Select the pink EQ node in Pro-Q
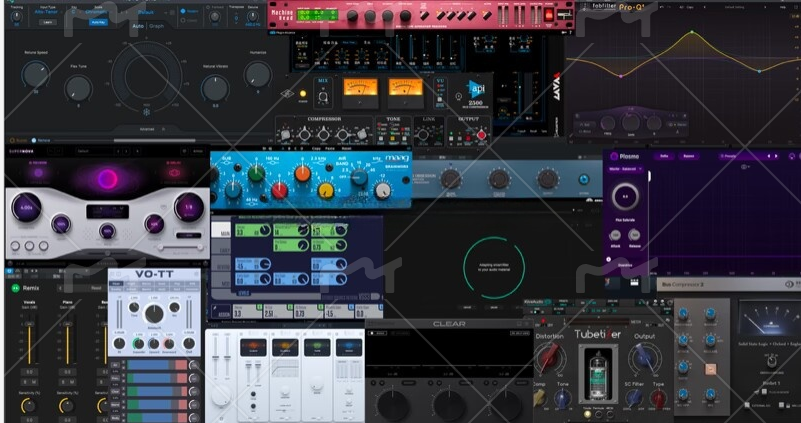 click(x=621, y=76)
